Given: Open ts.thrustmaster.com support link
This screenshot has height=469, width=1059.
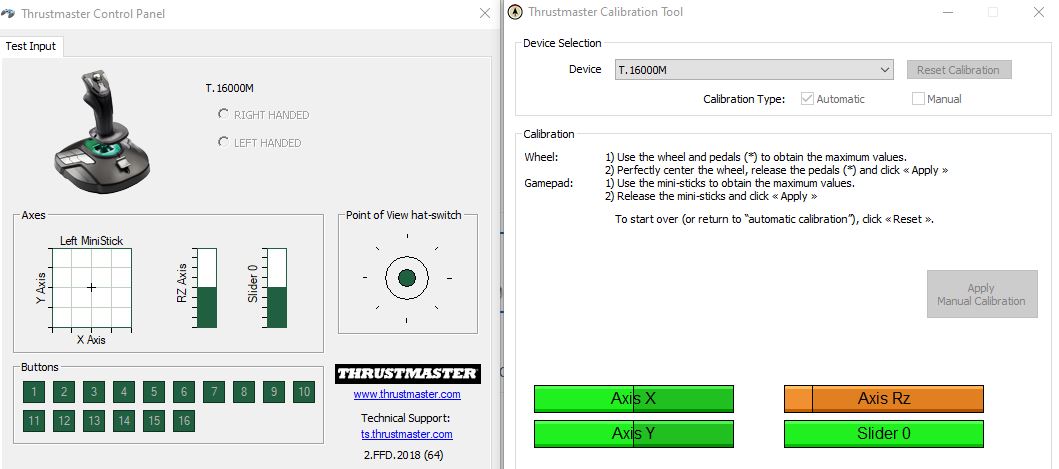Looking at the screenshot, I should click(x=407, y=434).
